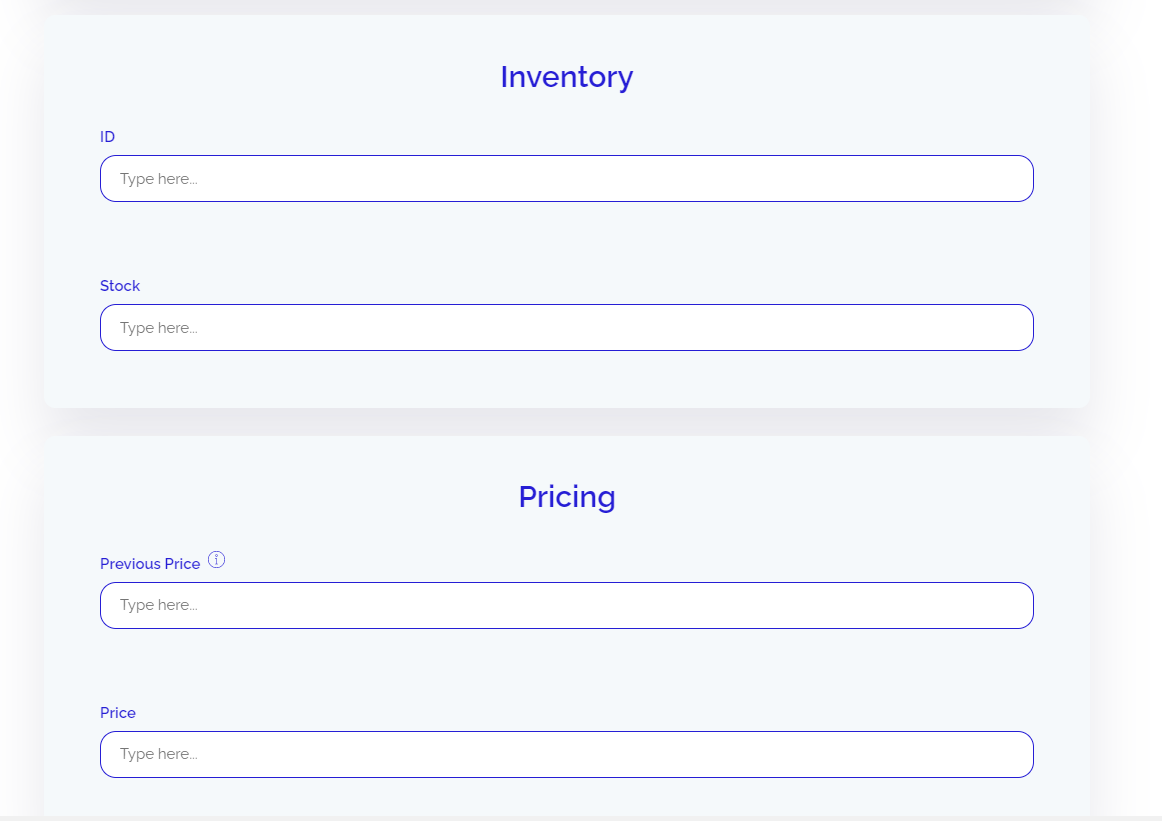
Task: Focus the ID input field
Action: (566, 179)
